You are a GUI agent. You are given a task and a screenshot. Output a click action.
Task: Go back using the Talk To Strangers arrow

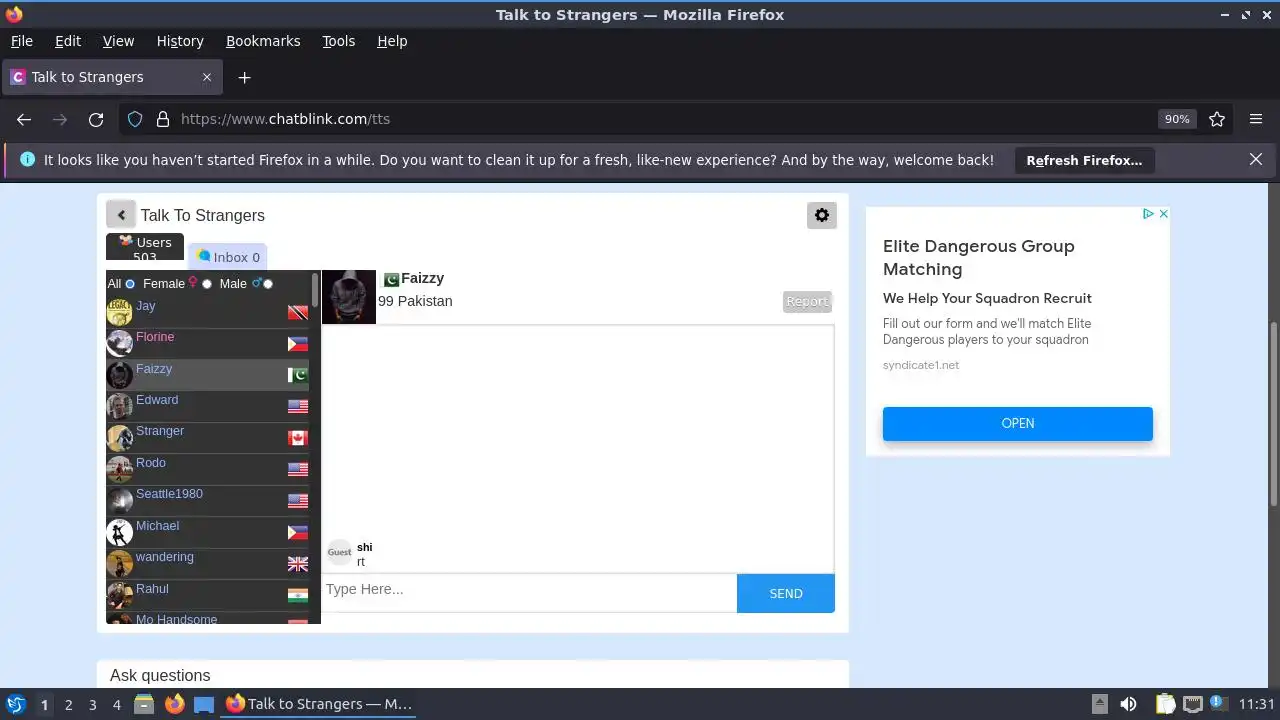[121, 215]
